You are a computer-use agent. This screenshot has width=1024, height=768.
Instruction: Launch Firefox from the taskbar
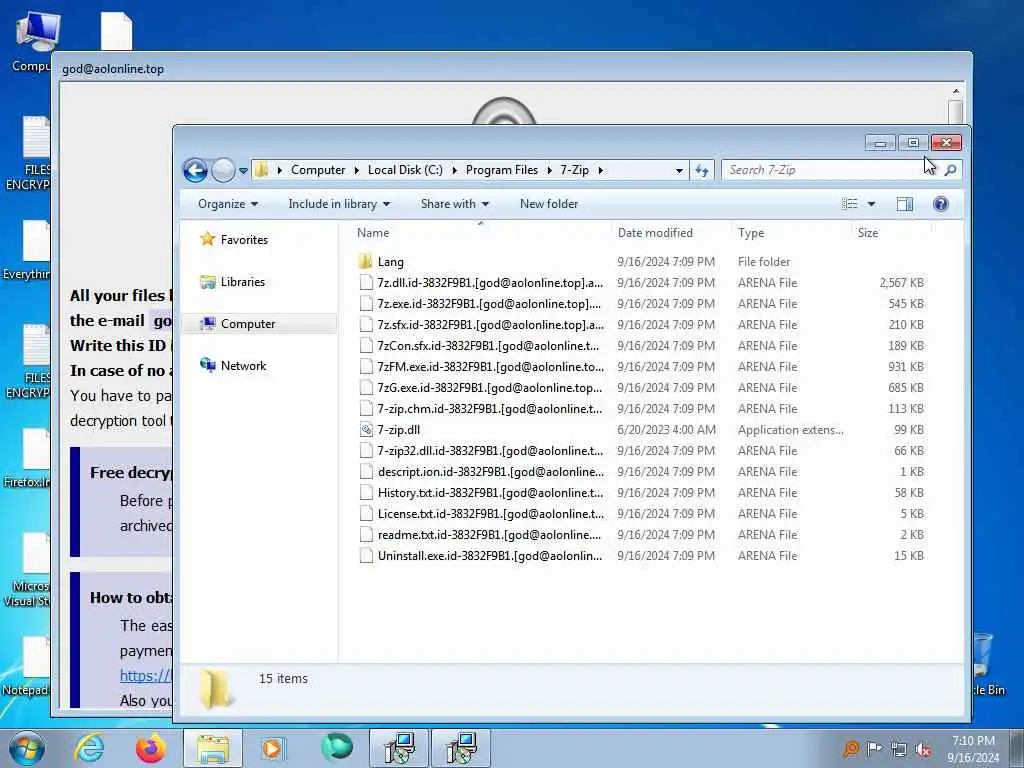(150, 748)
